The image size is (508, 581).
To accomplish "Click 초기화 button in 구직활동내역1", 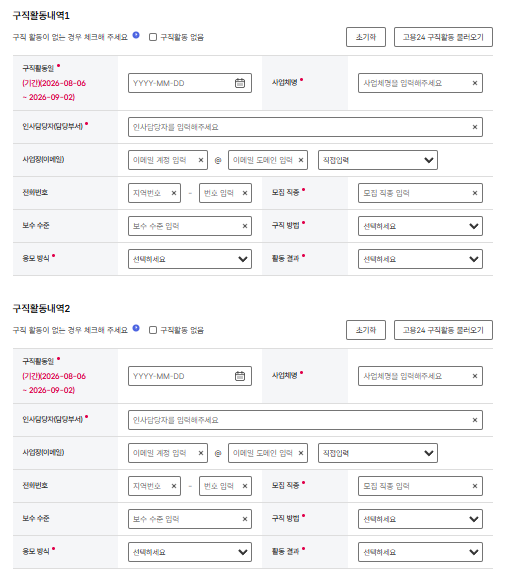I will [366, 37].
